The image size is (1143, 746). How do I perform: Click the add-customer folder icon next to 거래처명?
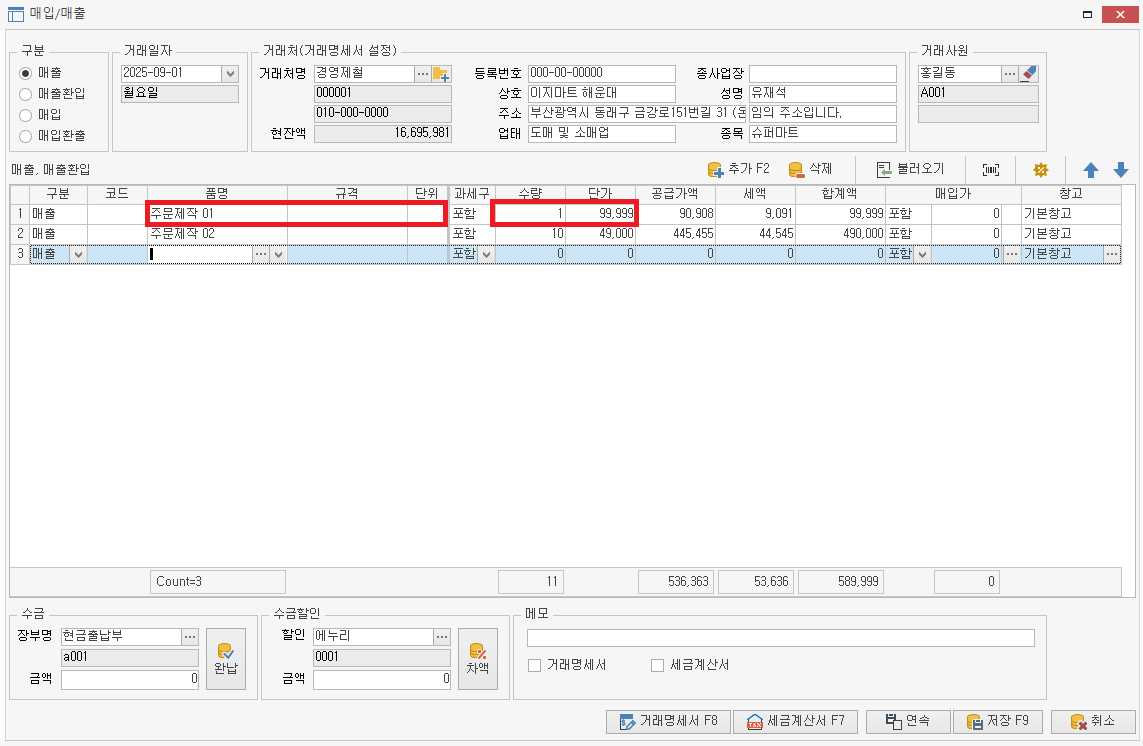click(x=441, y=74)
